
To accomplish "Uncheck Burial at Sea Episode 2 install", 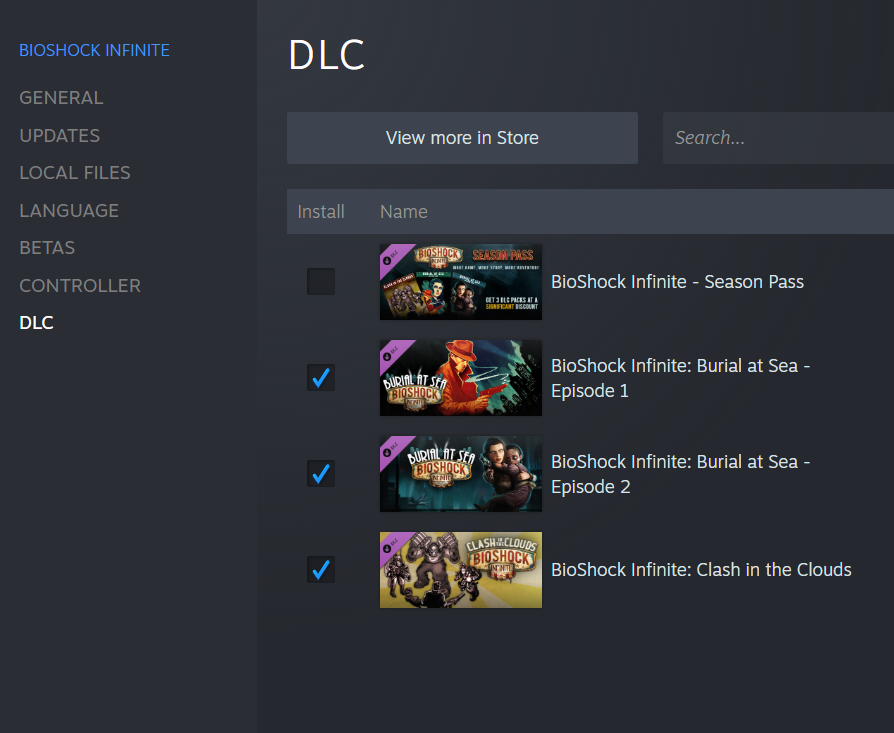I will pos(321,474).
